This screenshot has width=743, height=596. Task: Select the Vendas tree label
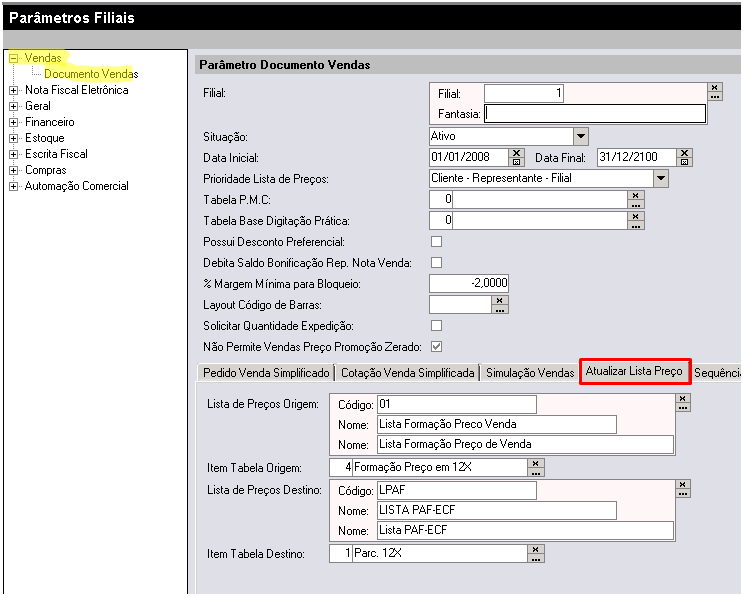(x=43, y=58)
